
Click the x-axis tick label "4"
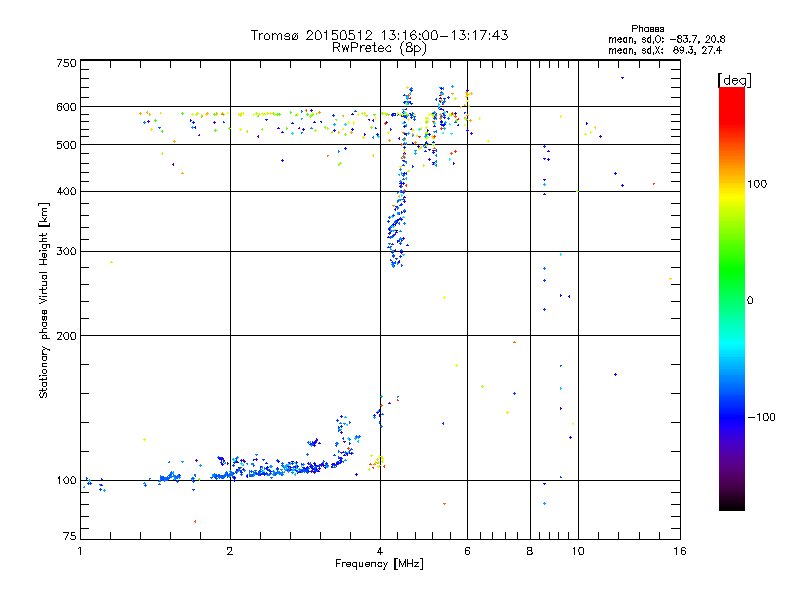click(380, 551)
